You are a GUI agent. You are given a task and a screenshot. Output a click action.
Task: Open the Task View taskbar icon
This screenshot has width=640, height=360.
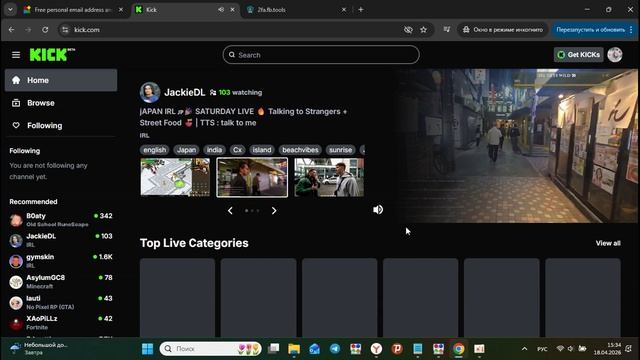(x=273, y=349)
